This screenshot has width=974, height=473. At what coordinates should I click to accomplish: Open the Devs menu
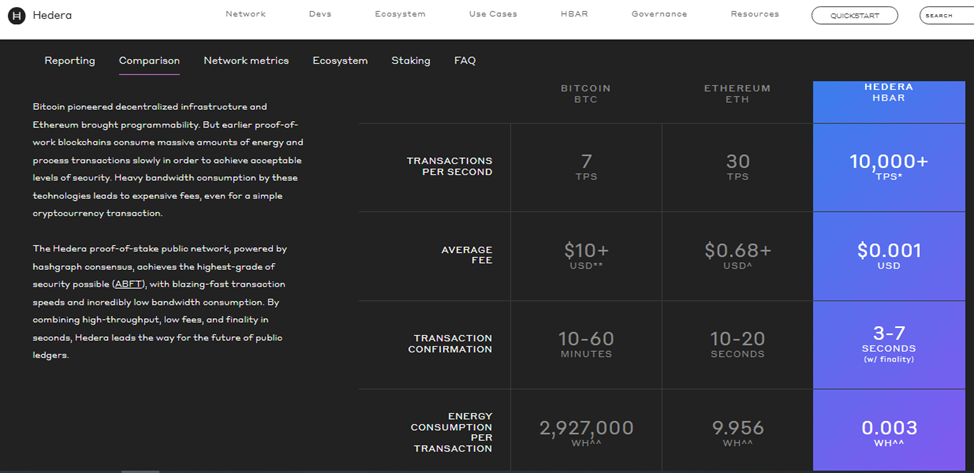click(x=320, y=14)
